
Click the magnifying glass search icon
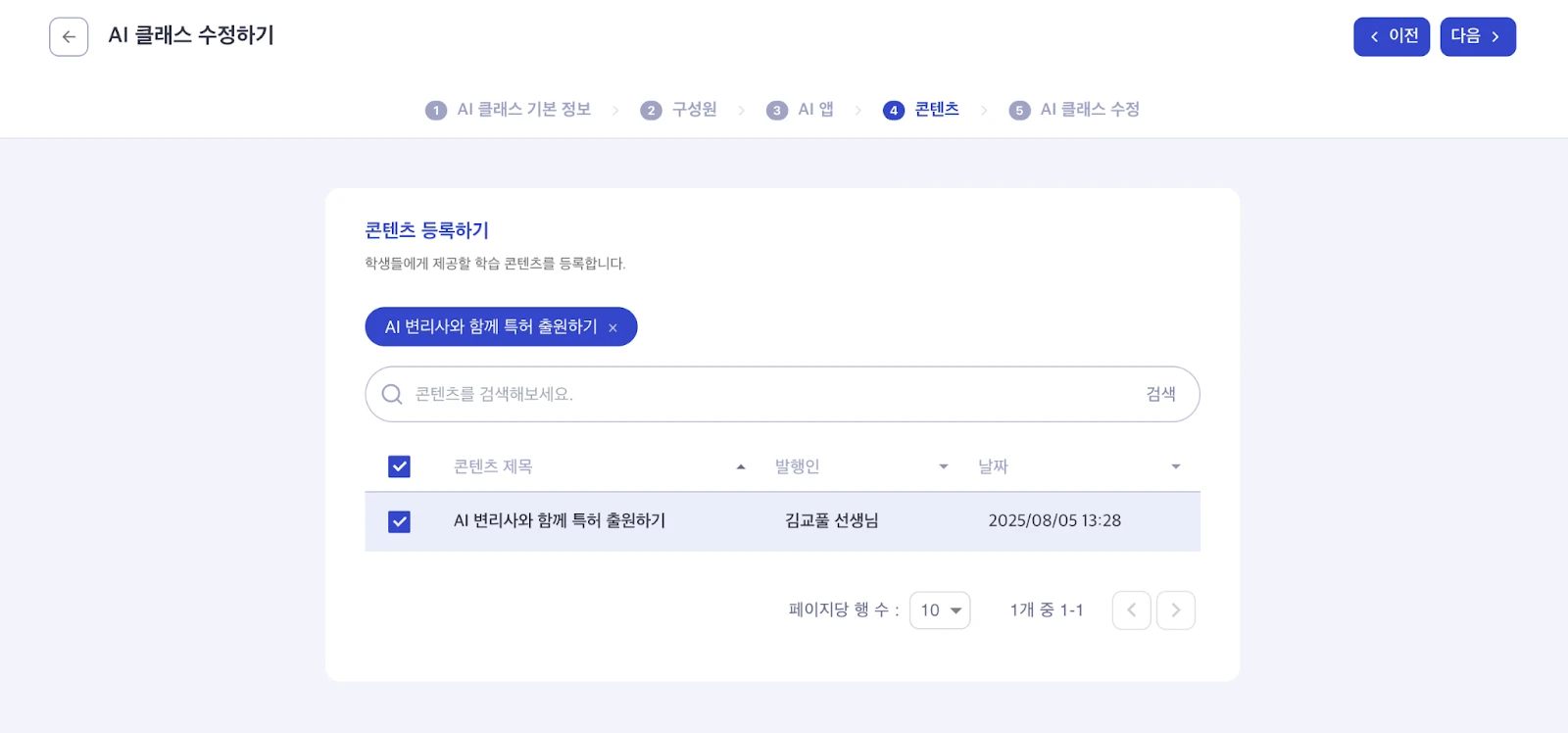pos(392,394)
